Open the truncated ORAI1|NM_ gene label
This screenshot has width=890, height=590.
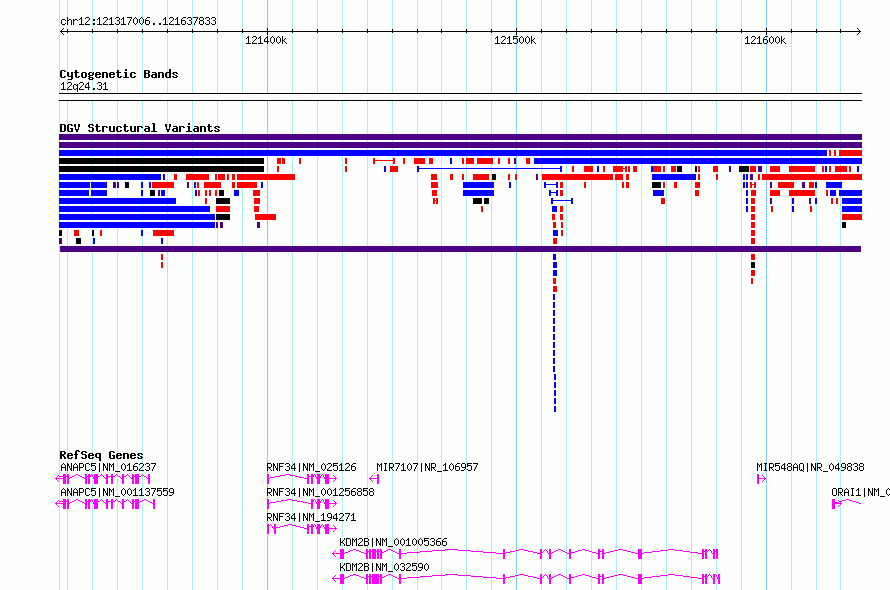click(x=860, y=492)
